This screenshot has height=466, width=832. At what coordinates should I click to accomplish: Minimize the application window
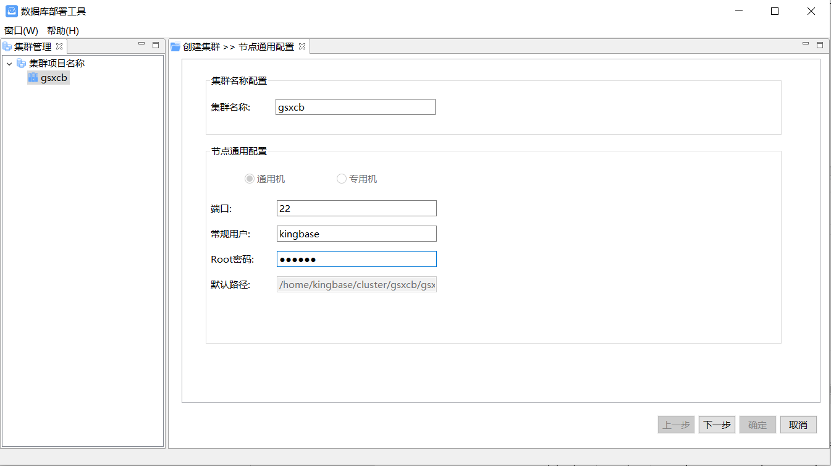tap(739, 11)
